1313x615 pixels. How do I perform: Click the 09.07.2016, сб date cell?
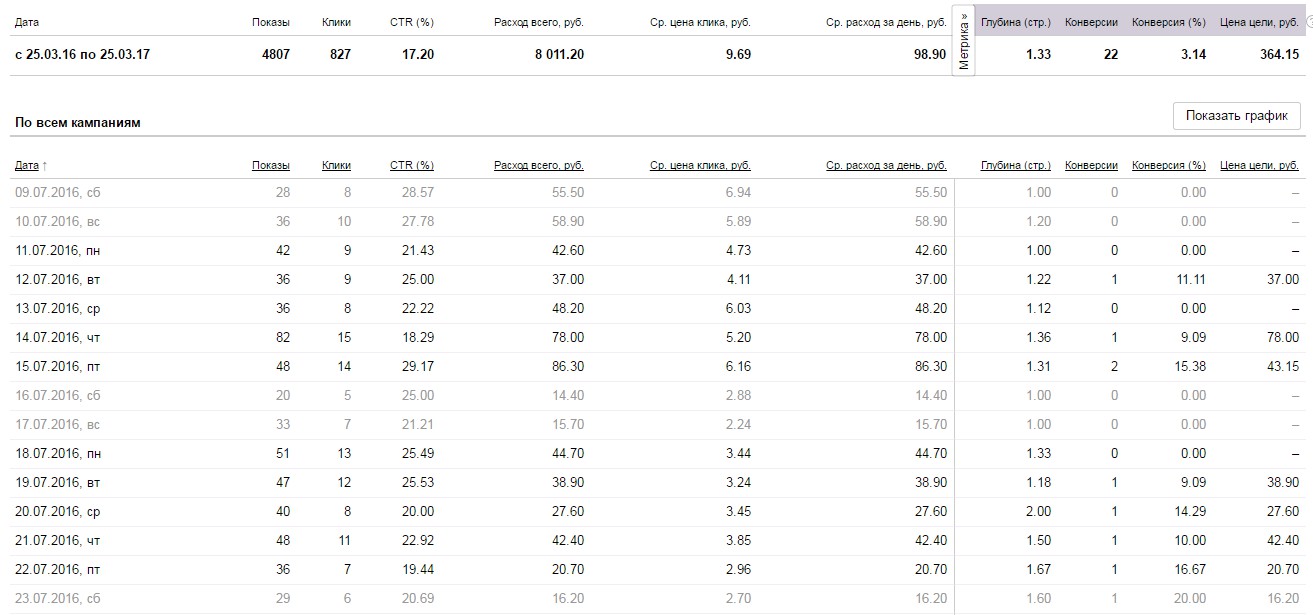click(x=58, y=192)
